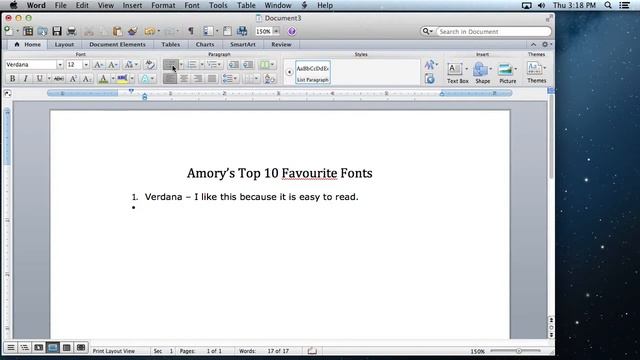Open the line spacing dropdown
The image size is (640, 360).
230,78
